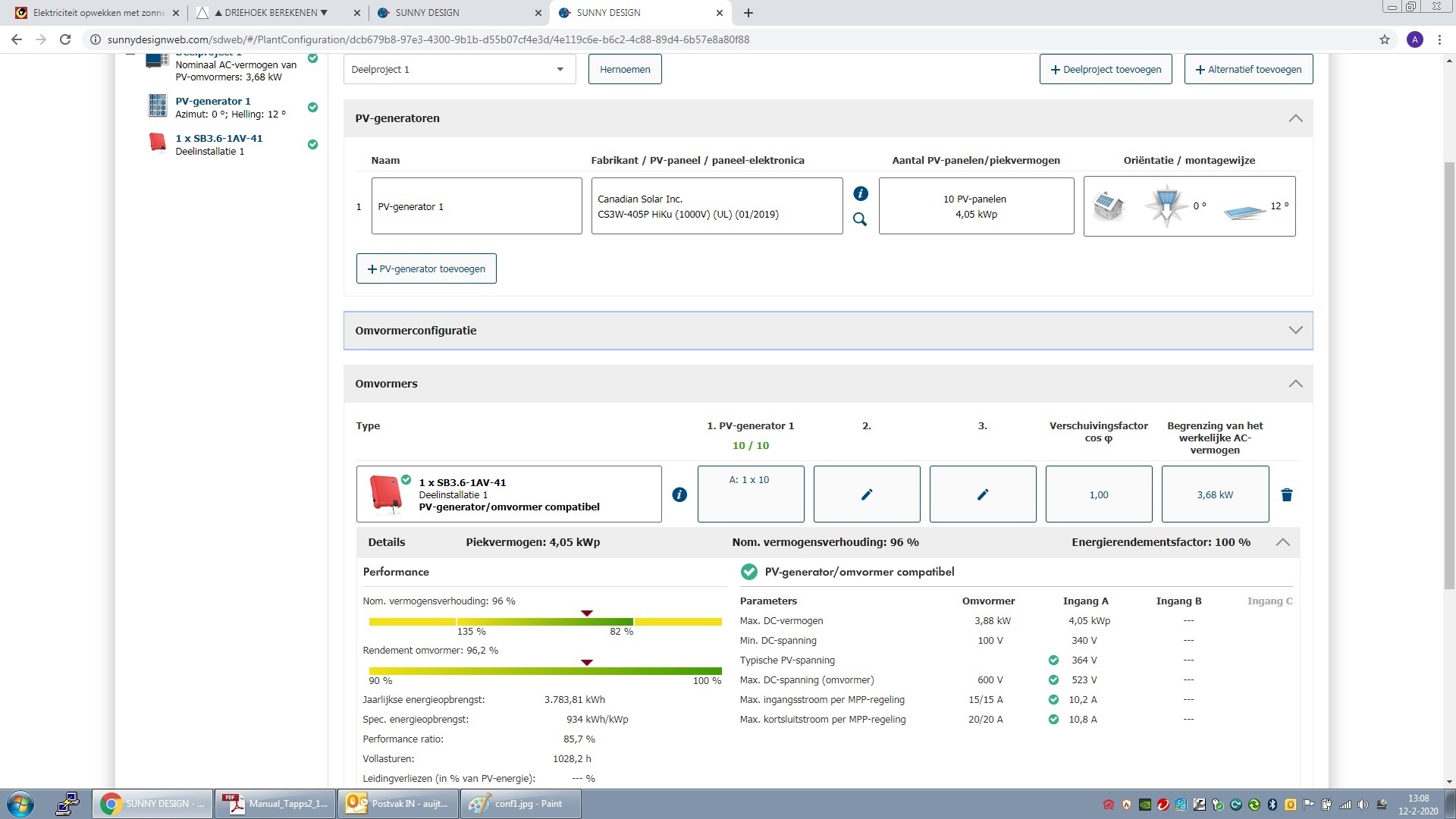Switch to the Elektriciteit opwekken browser tab
The width and height of the screenshot is (1456, 819).
99,13
